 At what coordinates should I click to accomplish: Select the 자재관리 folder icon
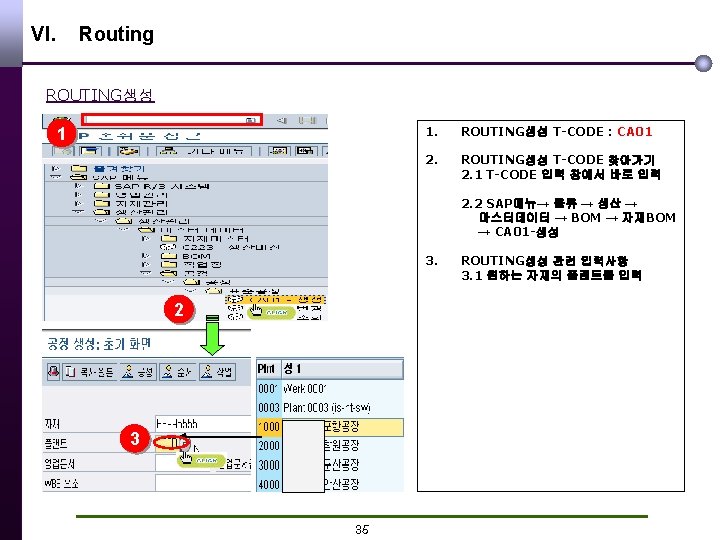point(101,203)
